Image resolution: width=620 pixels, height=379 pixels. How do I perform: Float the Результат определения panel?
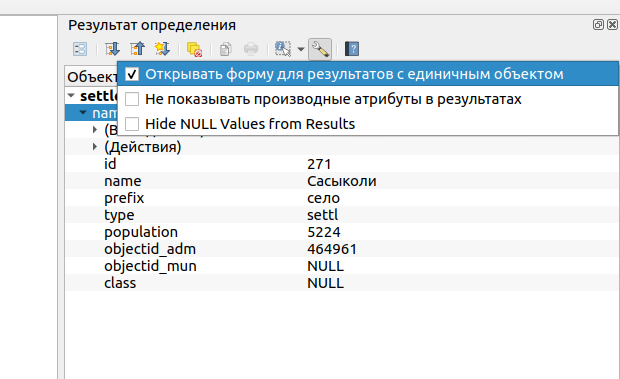[598, 25]
